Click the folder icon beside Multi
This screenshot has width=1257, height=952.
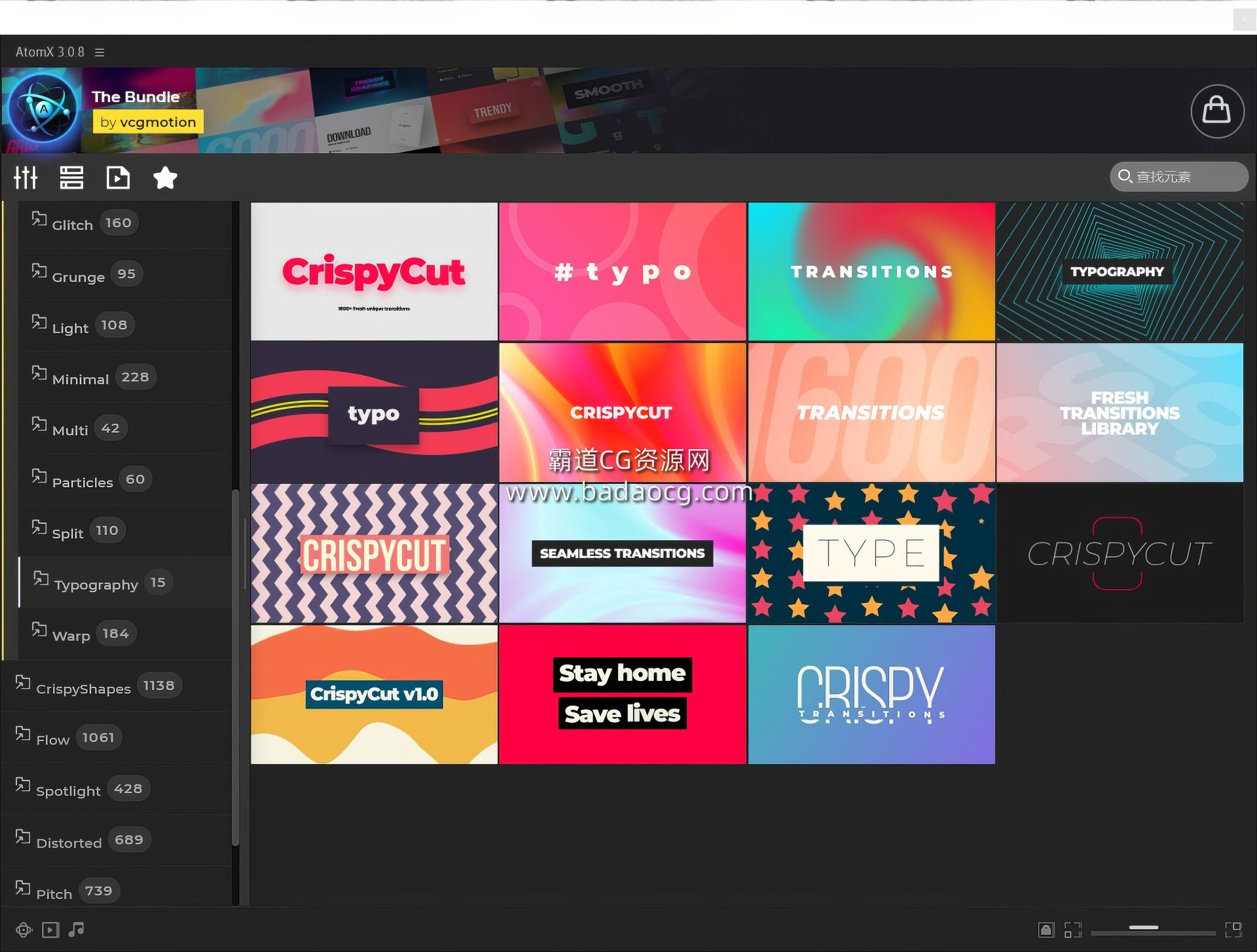click(39, 424)
